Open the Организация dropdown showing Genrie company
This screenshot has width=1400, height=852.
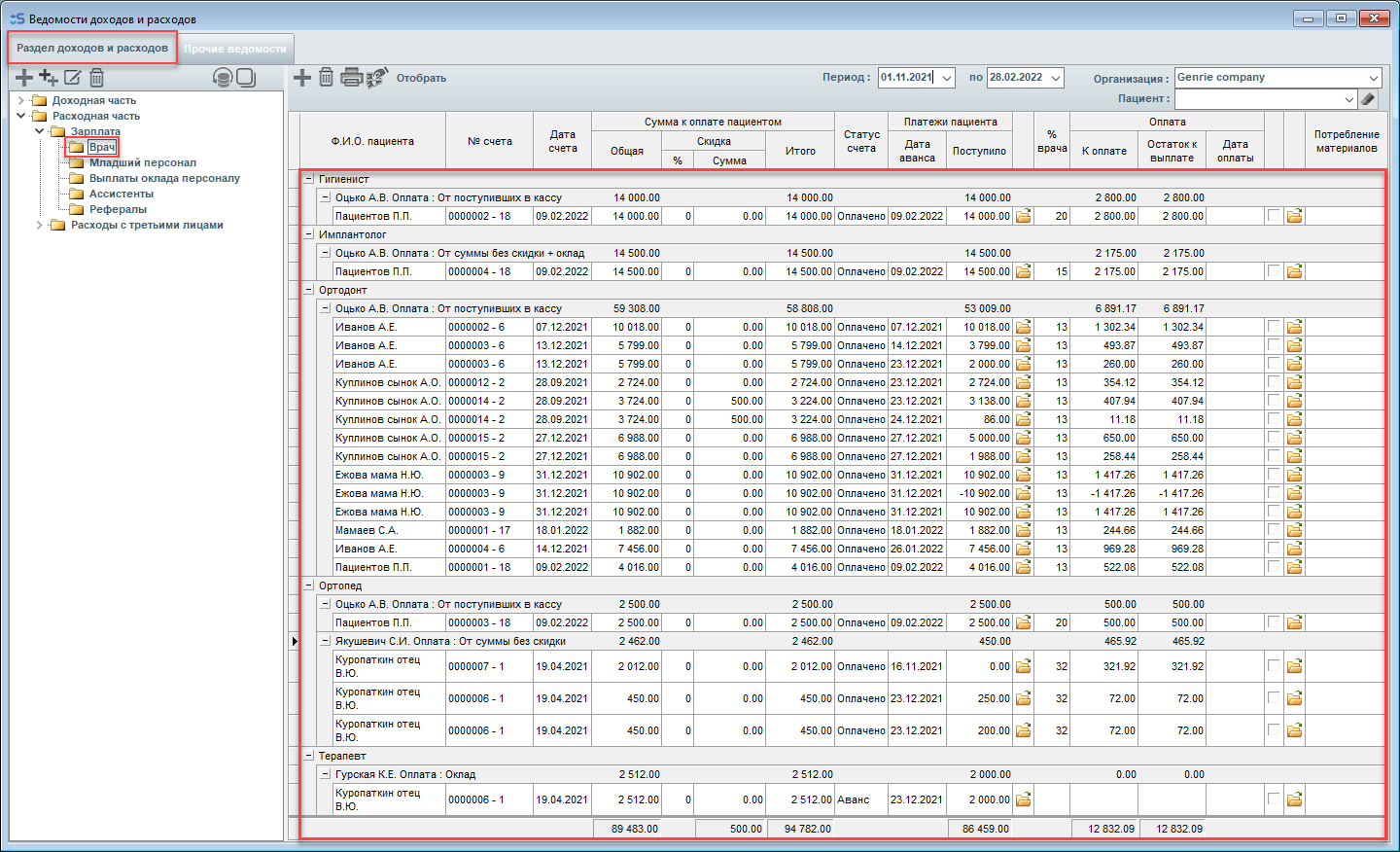tap(1374, 78)
